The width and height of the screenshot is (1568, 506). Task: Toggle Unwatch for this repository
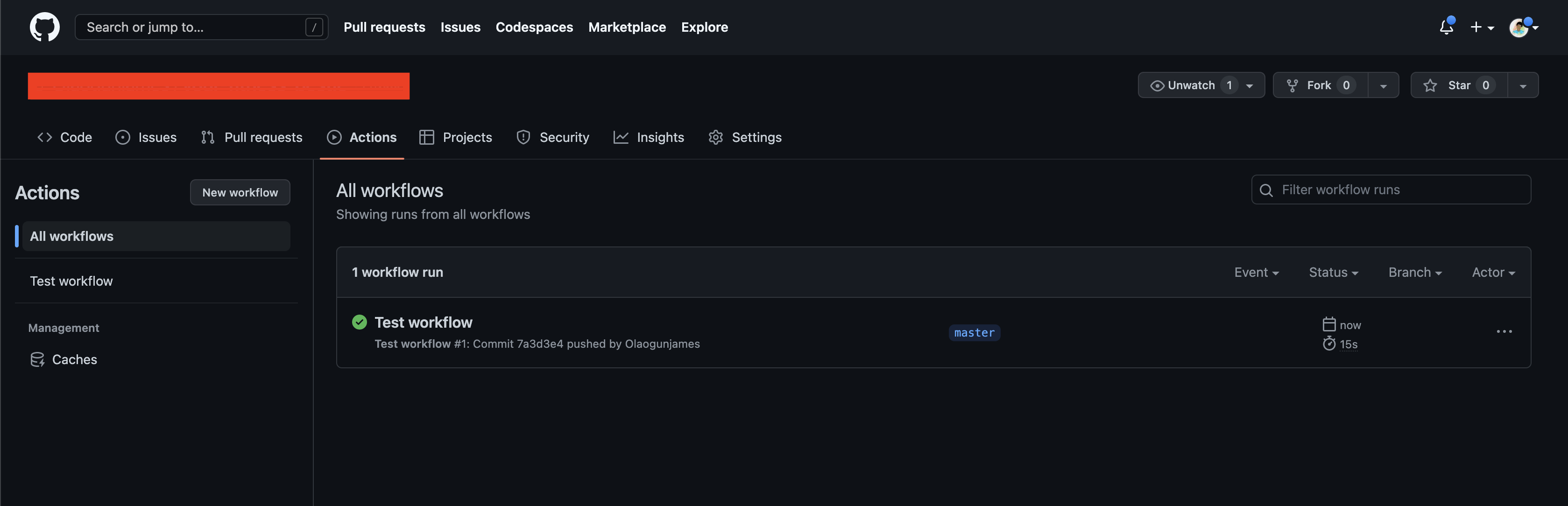pyautogui.click(x=1191, y=85)
